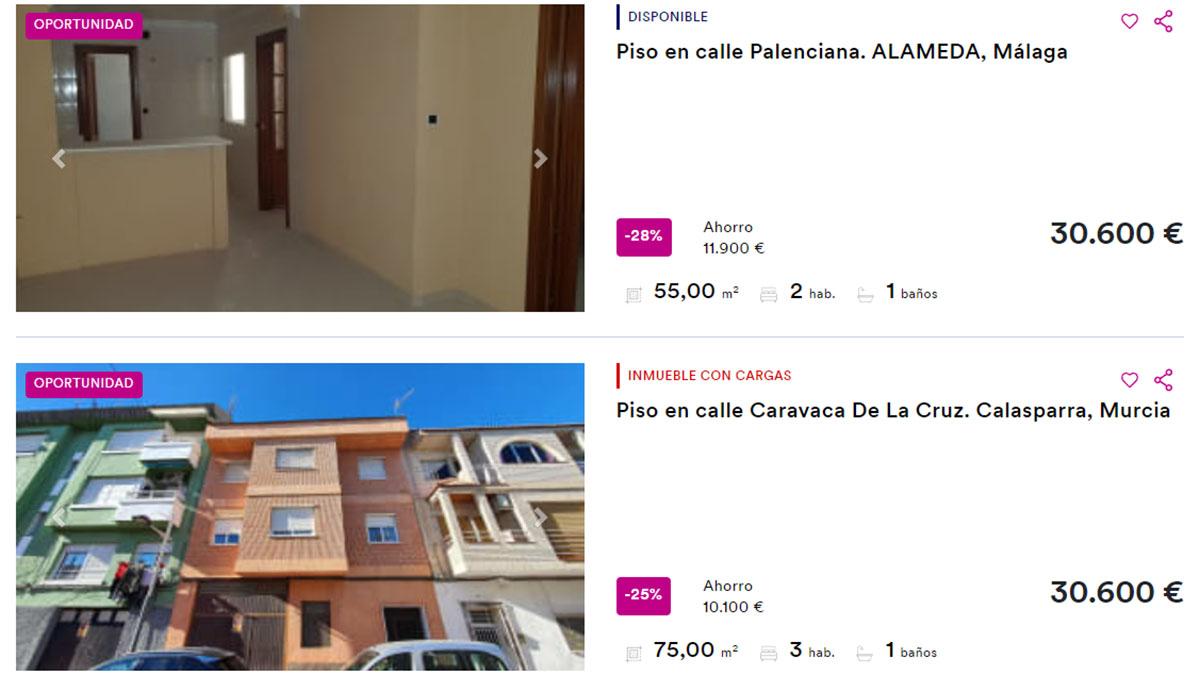This screenshot has width=1200, height=675.
Task: Click the 75,00 m² area icon
Action: click(633, 654)
